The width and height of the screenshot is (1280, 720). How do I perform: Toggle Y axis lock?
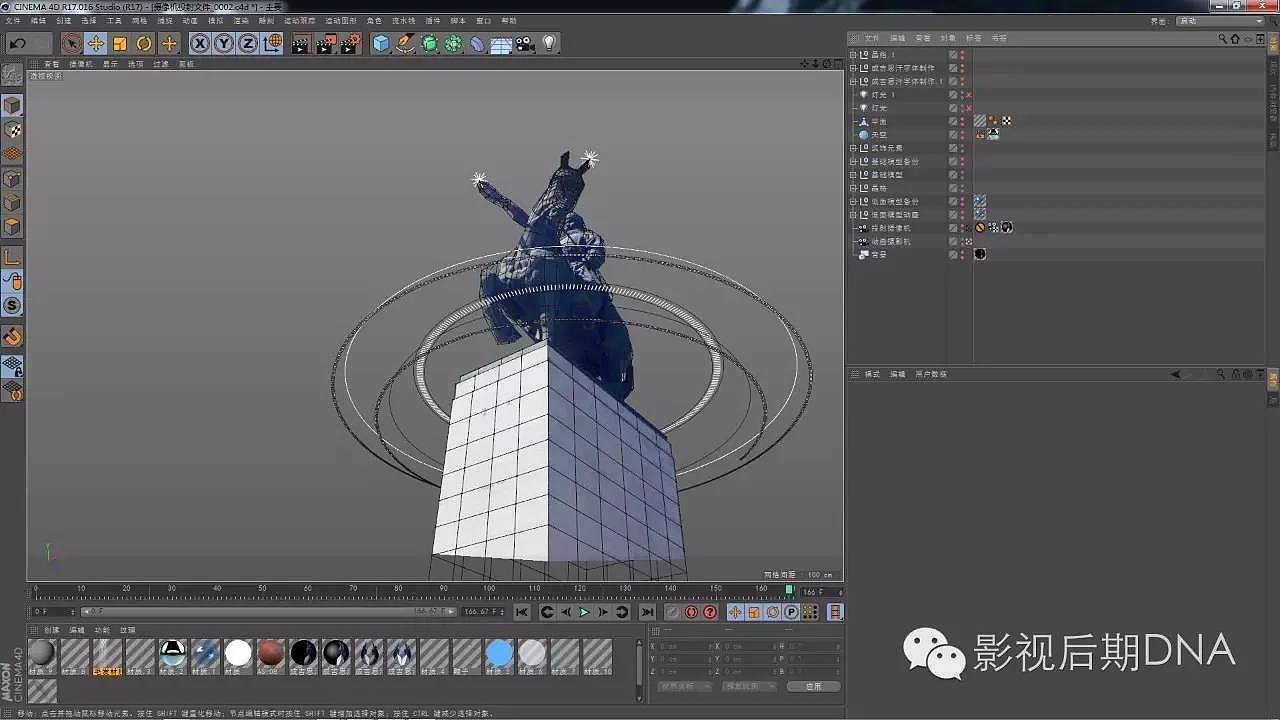coord(224,43)
